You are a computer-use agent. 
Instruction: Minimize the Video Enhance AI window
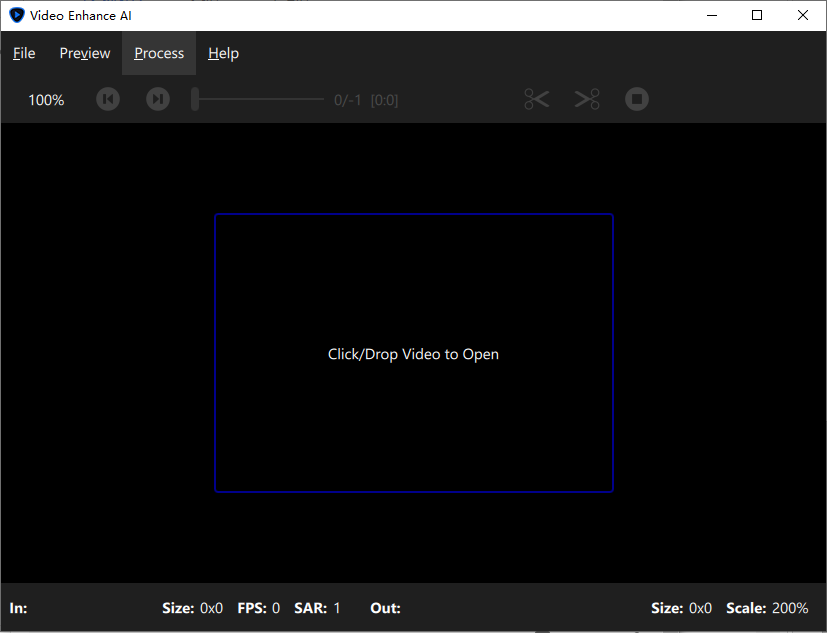[712, 15]
